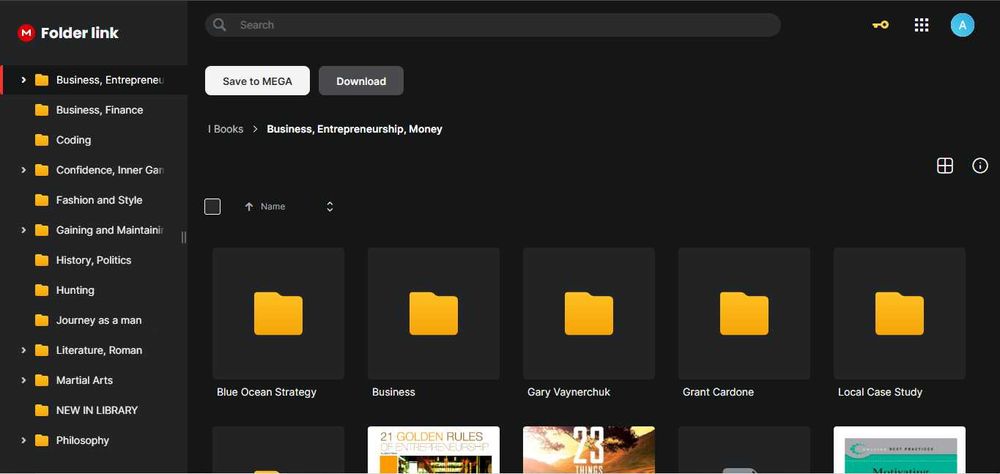This screenshot has width=1000, height=474.
Task: Click the Hunting folder icon in sidebar
Action: (x=41, y=290)
